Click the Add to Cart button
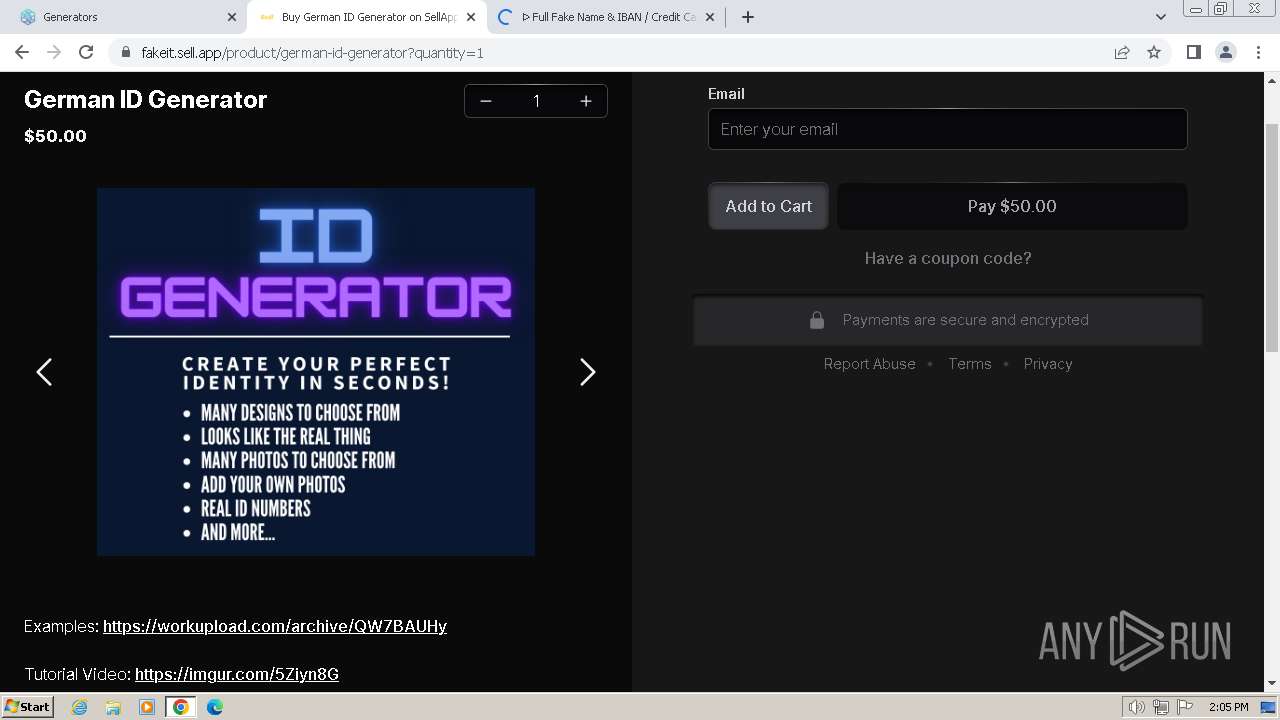Screen dimensions: 1280x720 [x=768, y=206]
